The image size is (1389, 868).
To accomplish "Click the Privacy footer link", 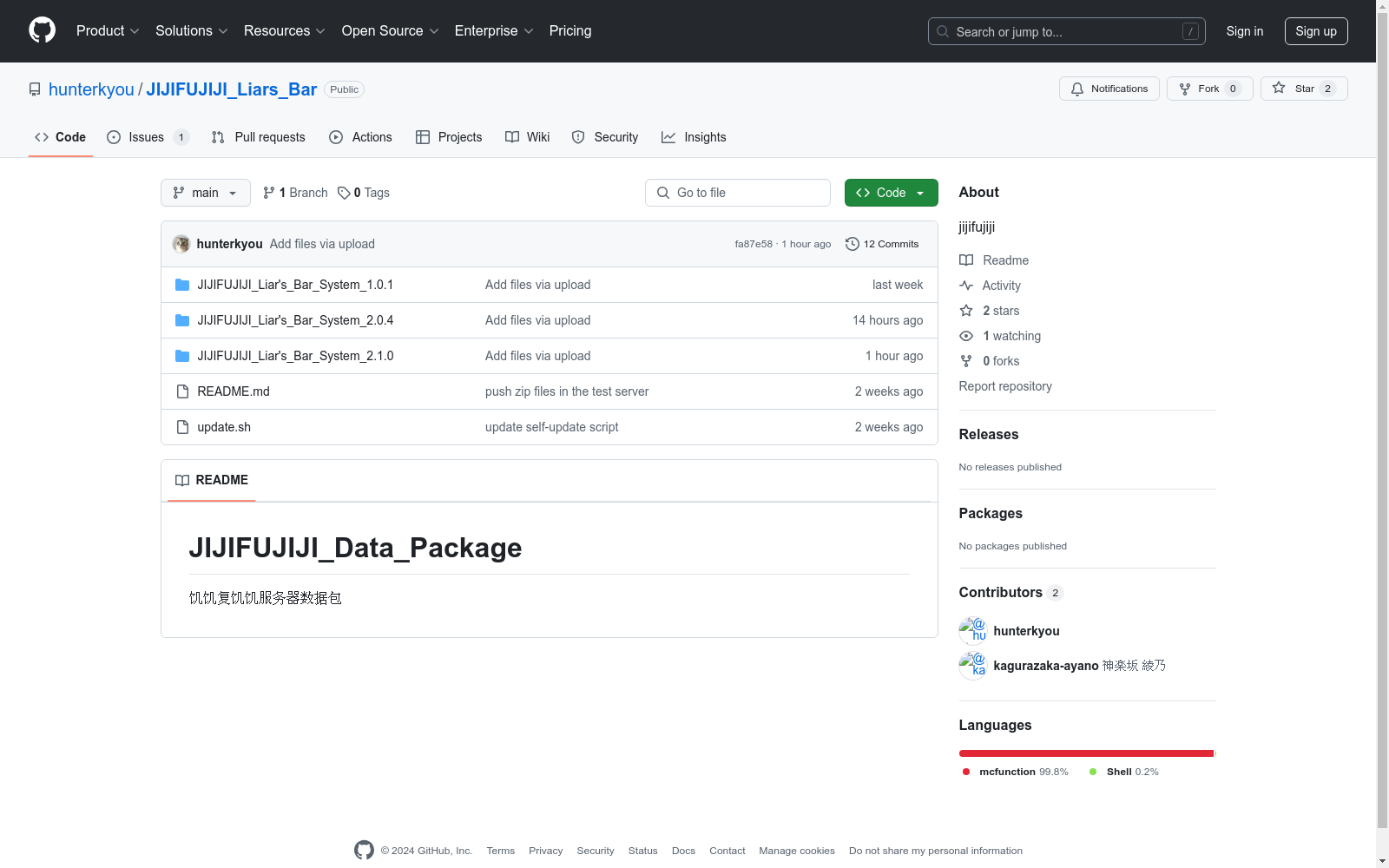I will tap(546, 851).
